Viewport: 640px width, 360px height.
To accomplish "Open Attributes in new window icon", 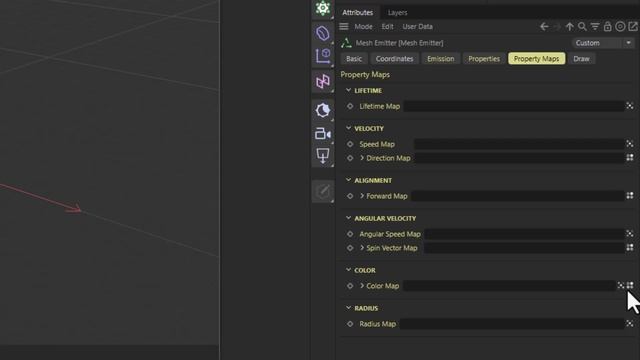I will point(633,27).
